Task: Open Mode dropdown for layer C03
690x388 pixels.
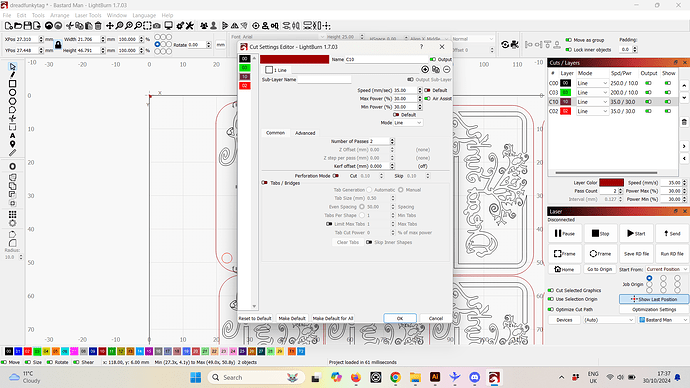Action: coord(592,92)
